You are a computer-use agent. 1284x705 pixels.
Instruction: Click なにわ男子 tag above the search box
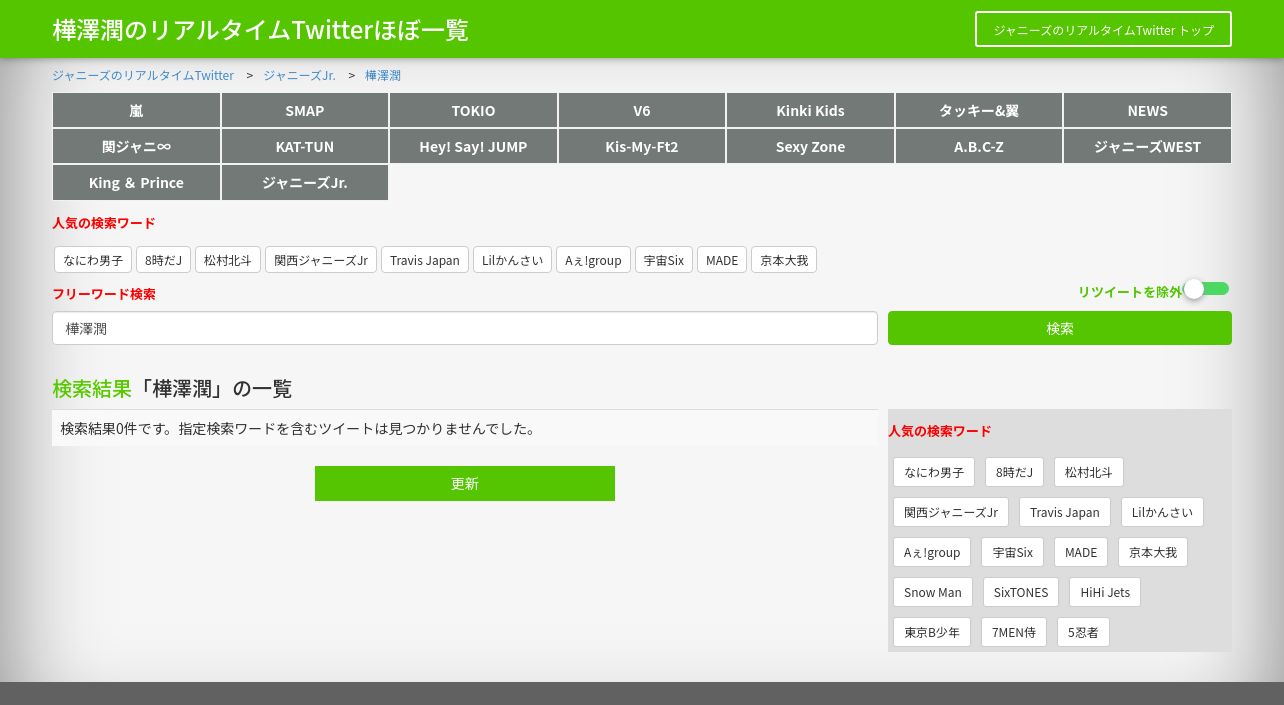(x=93, y=260)
